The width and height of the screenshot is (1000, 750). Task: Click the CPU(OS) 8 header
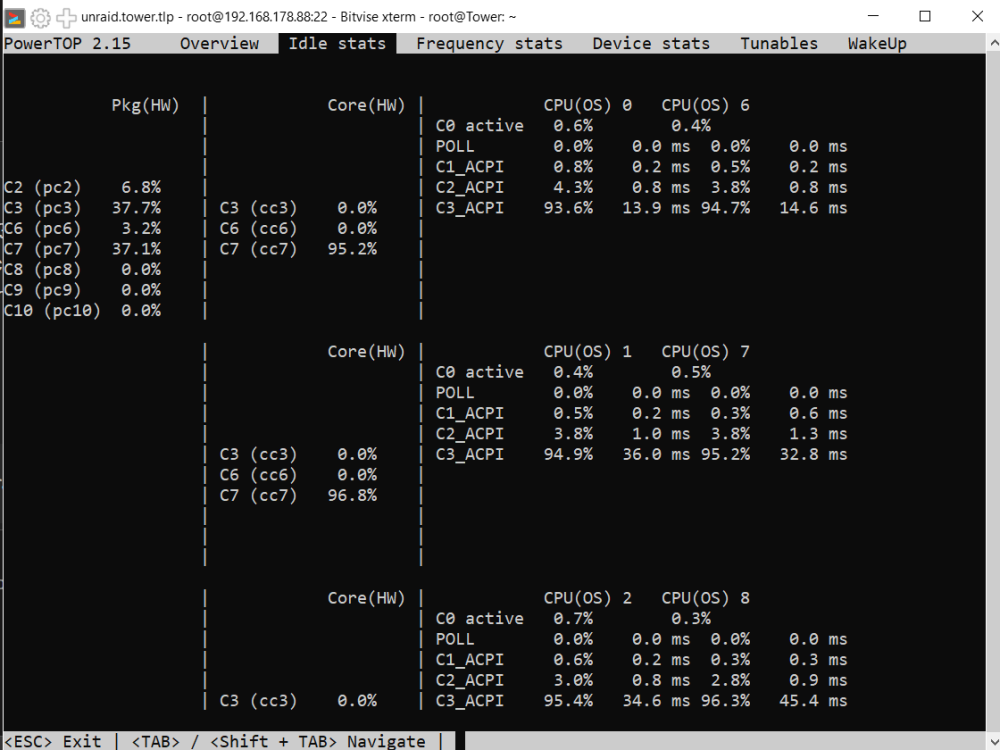(x=705, y=598)
